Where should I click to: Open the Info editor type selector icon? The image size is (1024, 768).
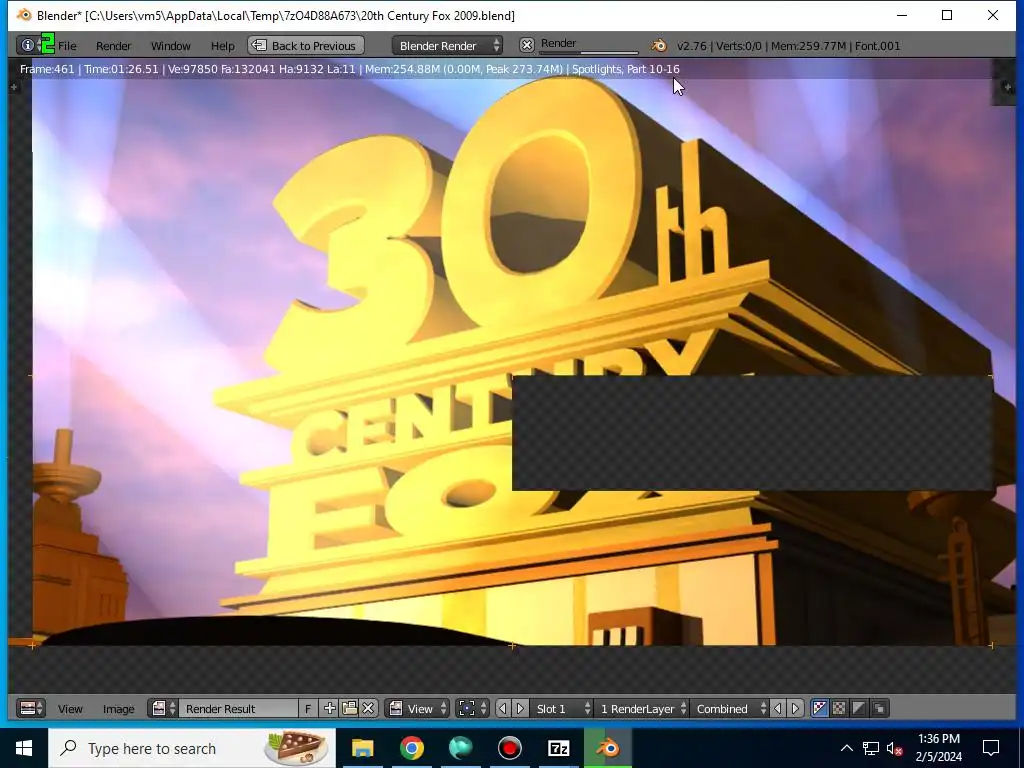[x=28, y=45]
